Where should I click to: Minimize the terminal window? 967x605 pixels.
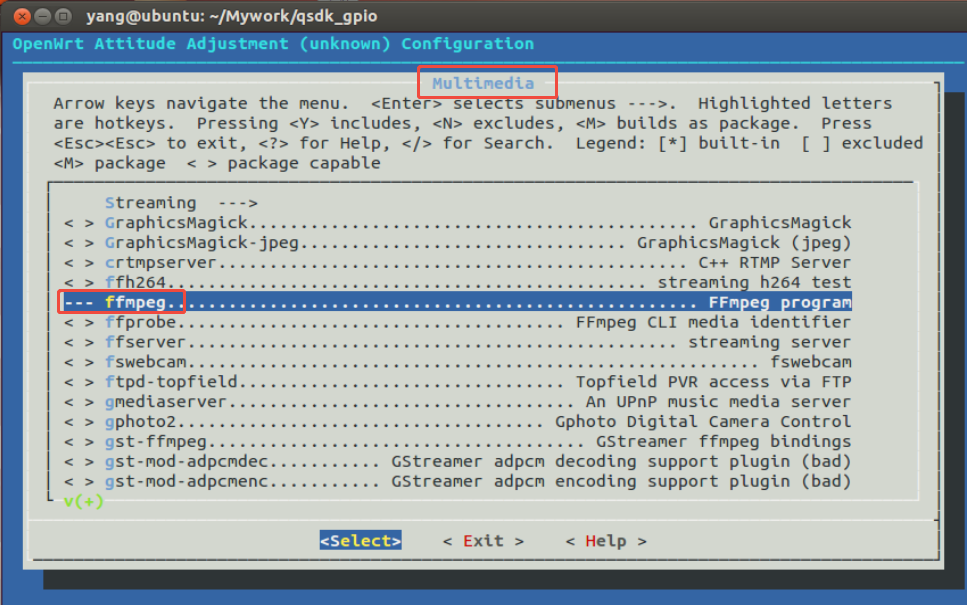coord(42,17)
